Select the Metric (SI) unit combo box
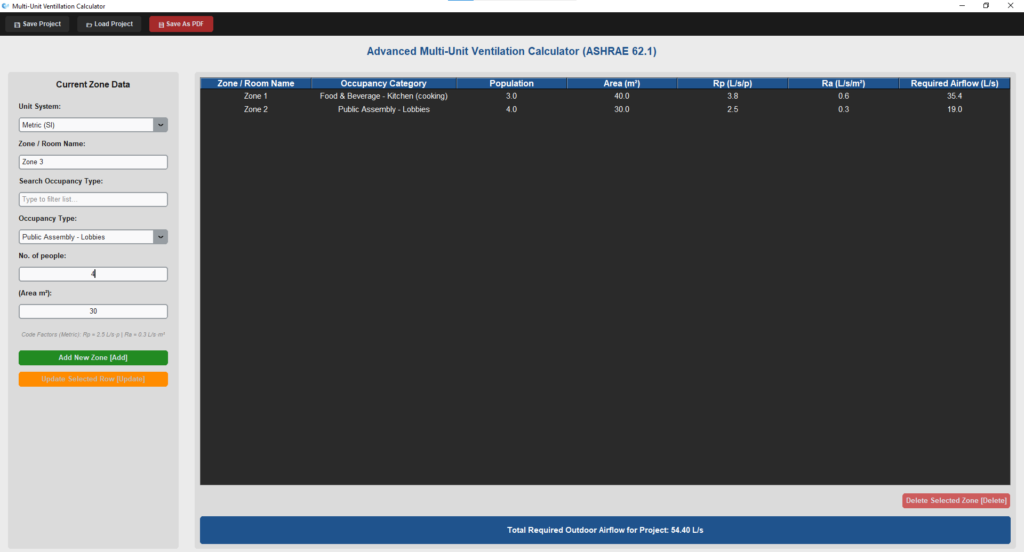 93,125
